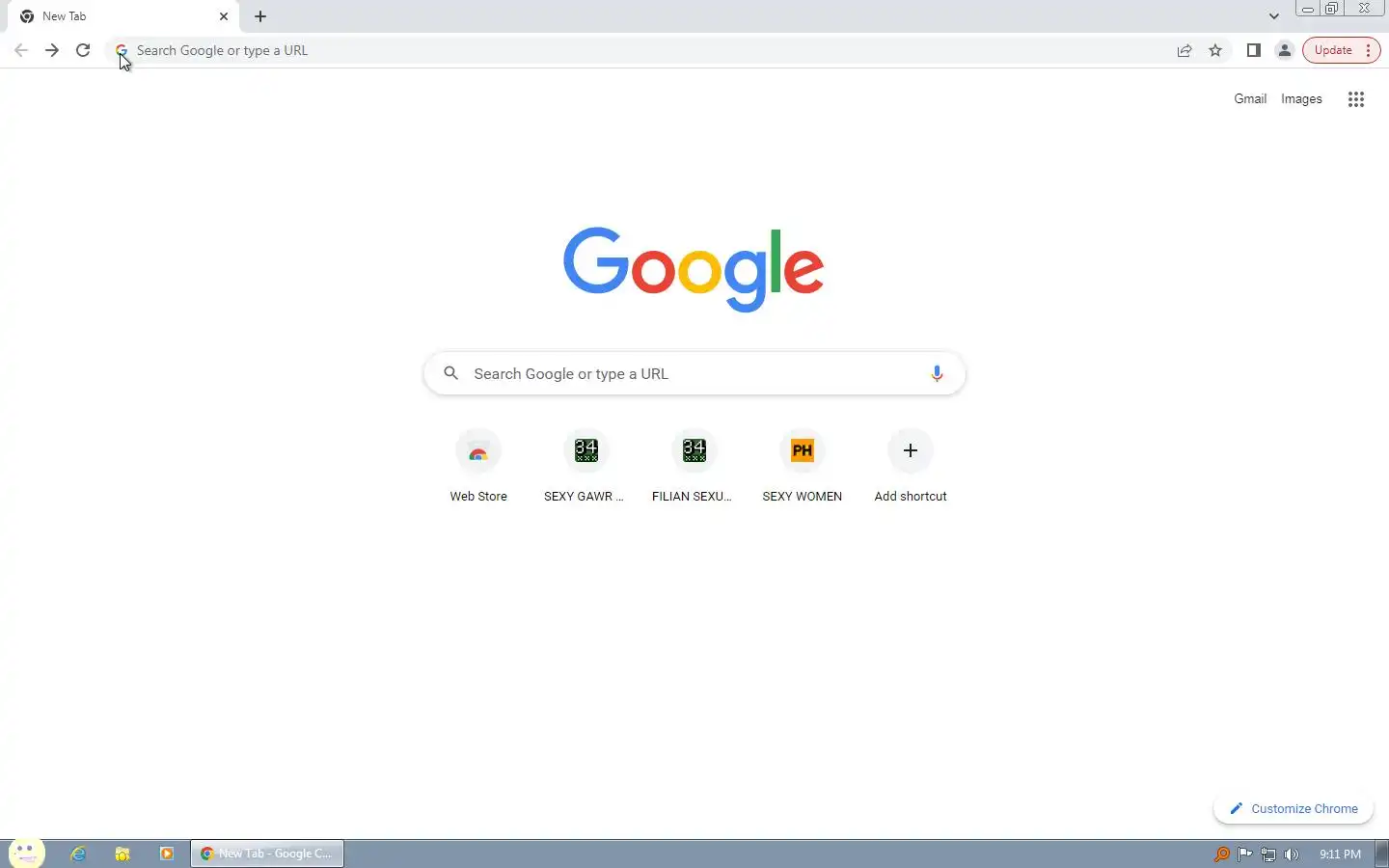This screenshot has width=1389, height=868.
Task: Click the center Google search box
Action: 694,373
